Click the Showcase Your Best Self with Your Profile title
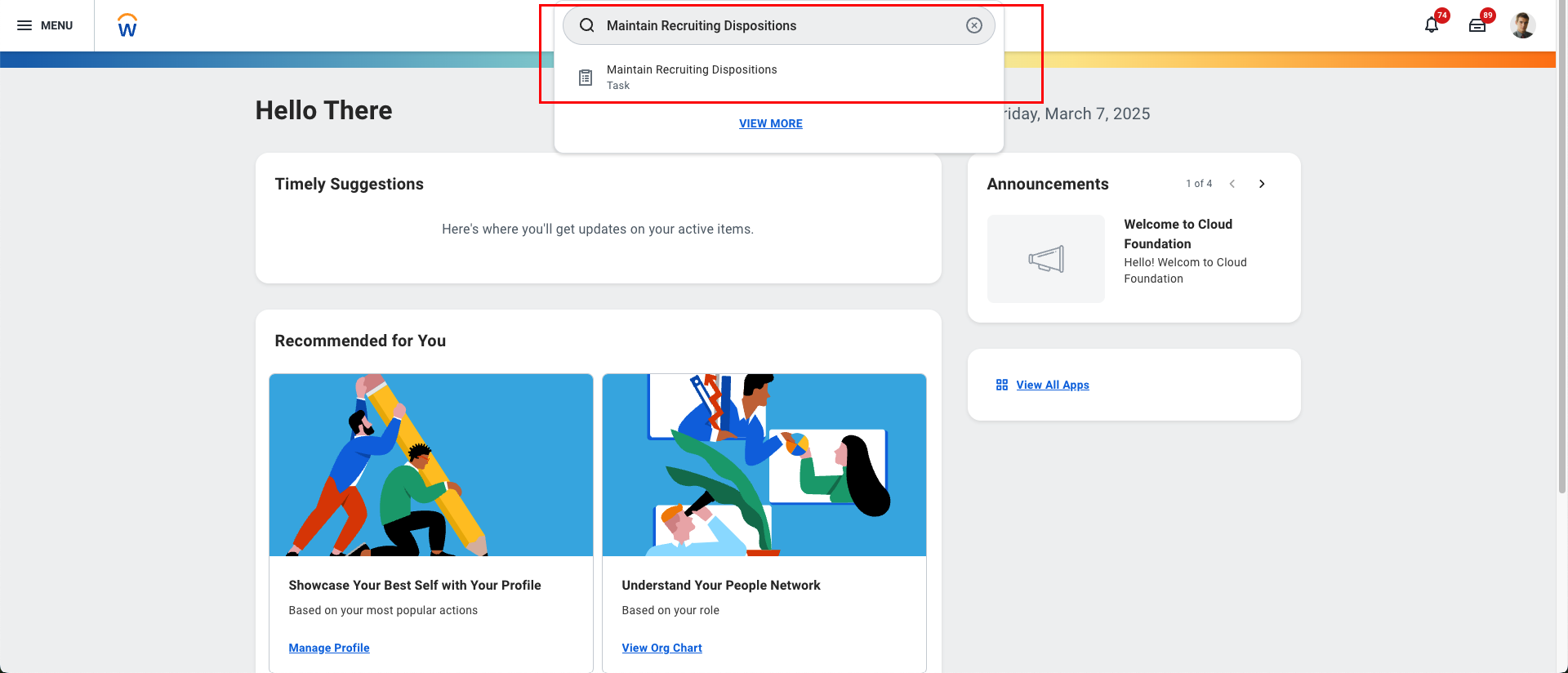Screen dimensions: 1568x673 [415, 585]
